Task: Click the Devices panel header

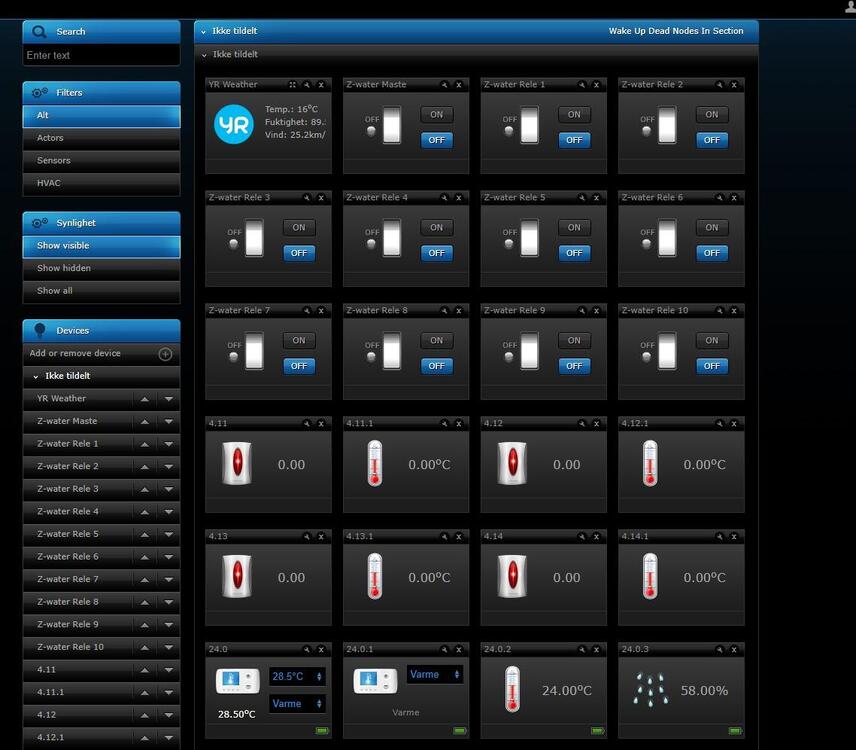Action: tap(102, 331)
